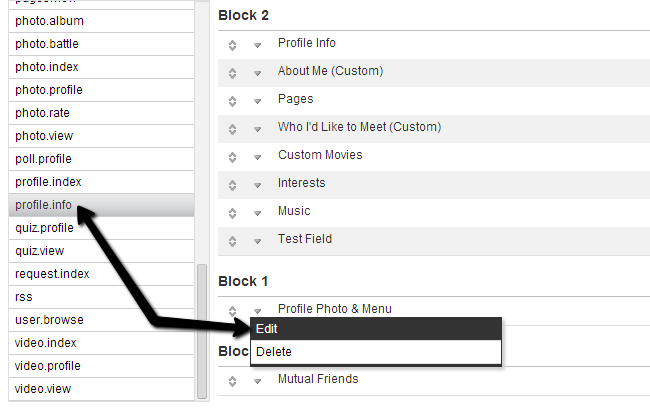Viewport: 650px width, 412px height.
Task: Expand the dropdown arrow next to Profile Info
Action: (x=257, y=45)
